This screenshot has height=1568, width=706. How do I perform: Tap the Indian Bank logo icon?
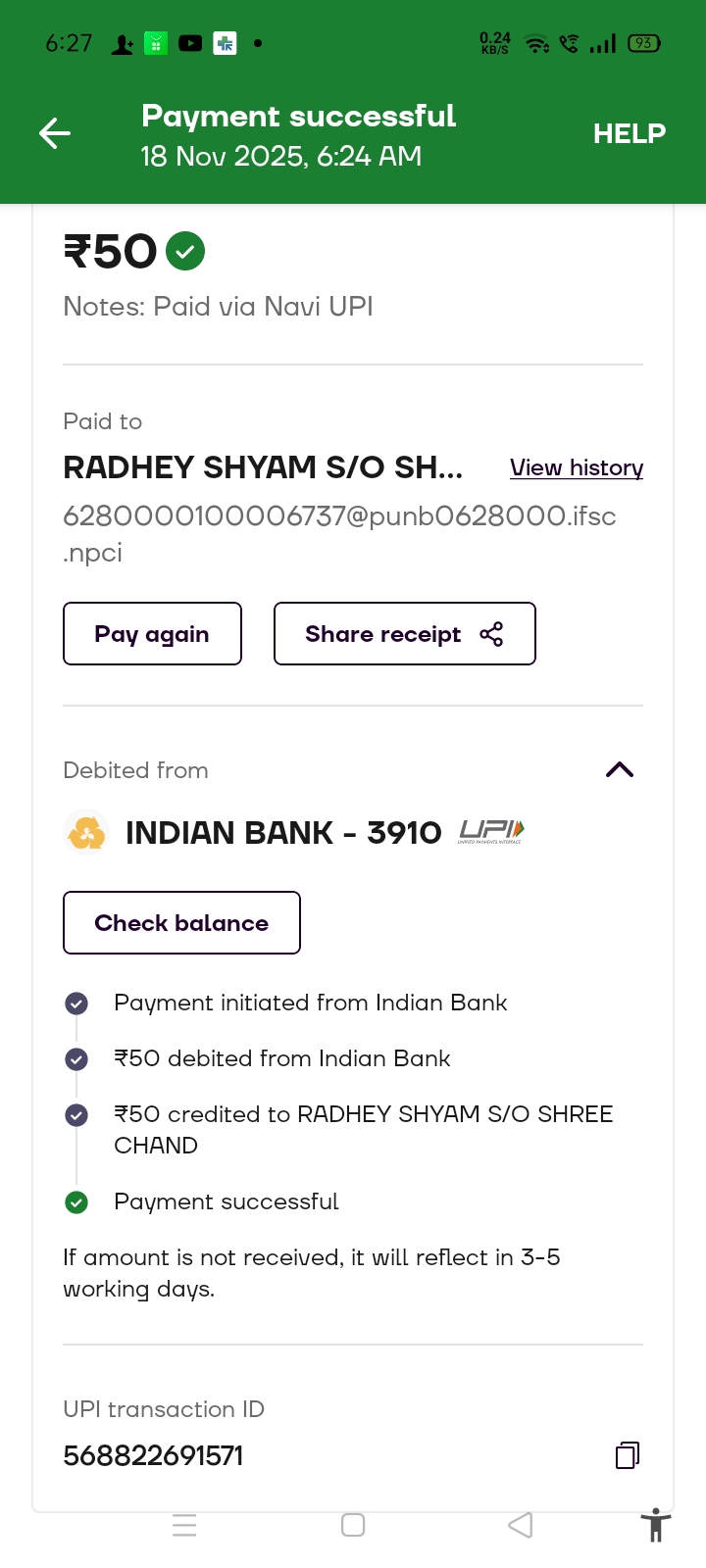tap(85, 833)
